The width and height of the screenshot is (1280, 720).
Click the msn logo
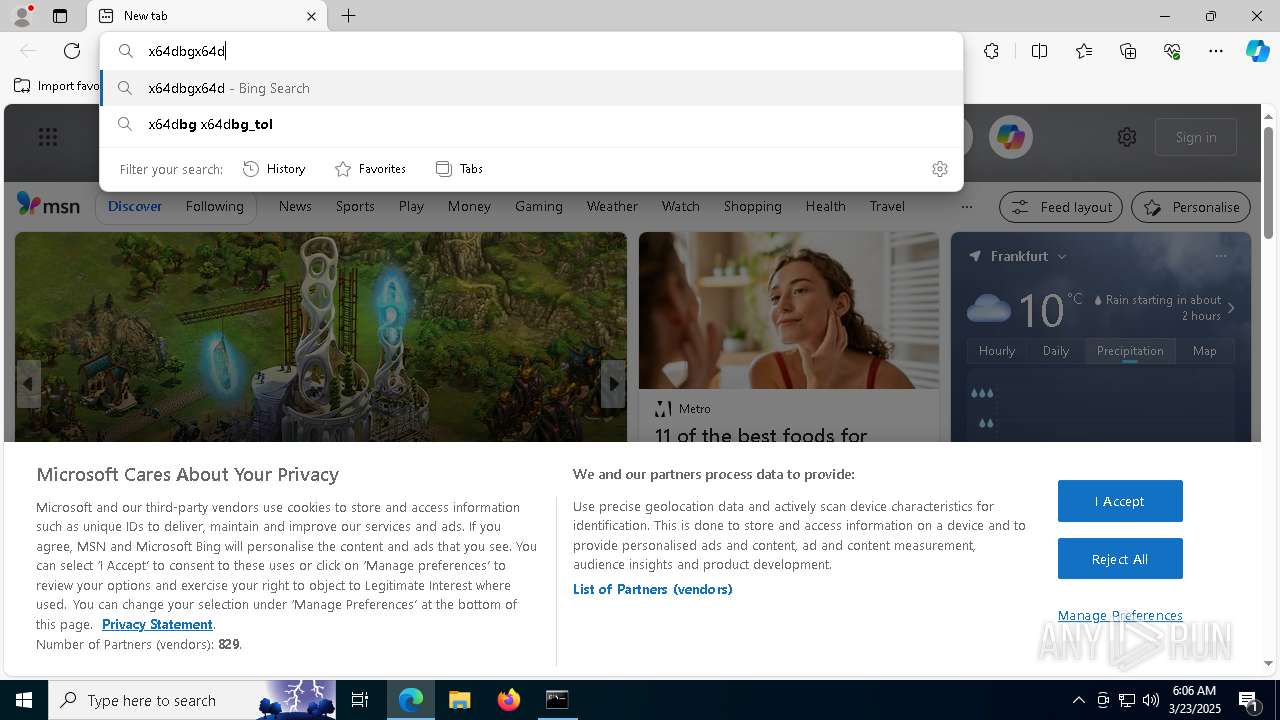pyautogui.click(x=48, y=205)
